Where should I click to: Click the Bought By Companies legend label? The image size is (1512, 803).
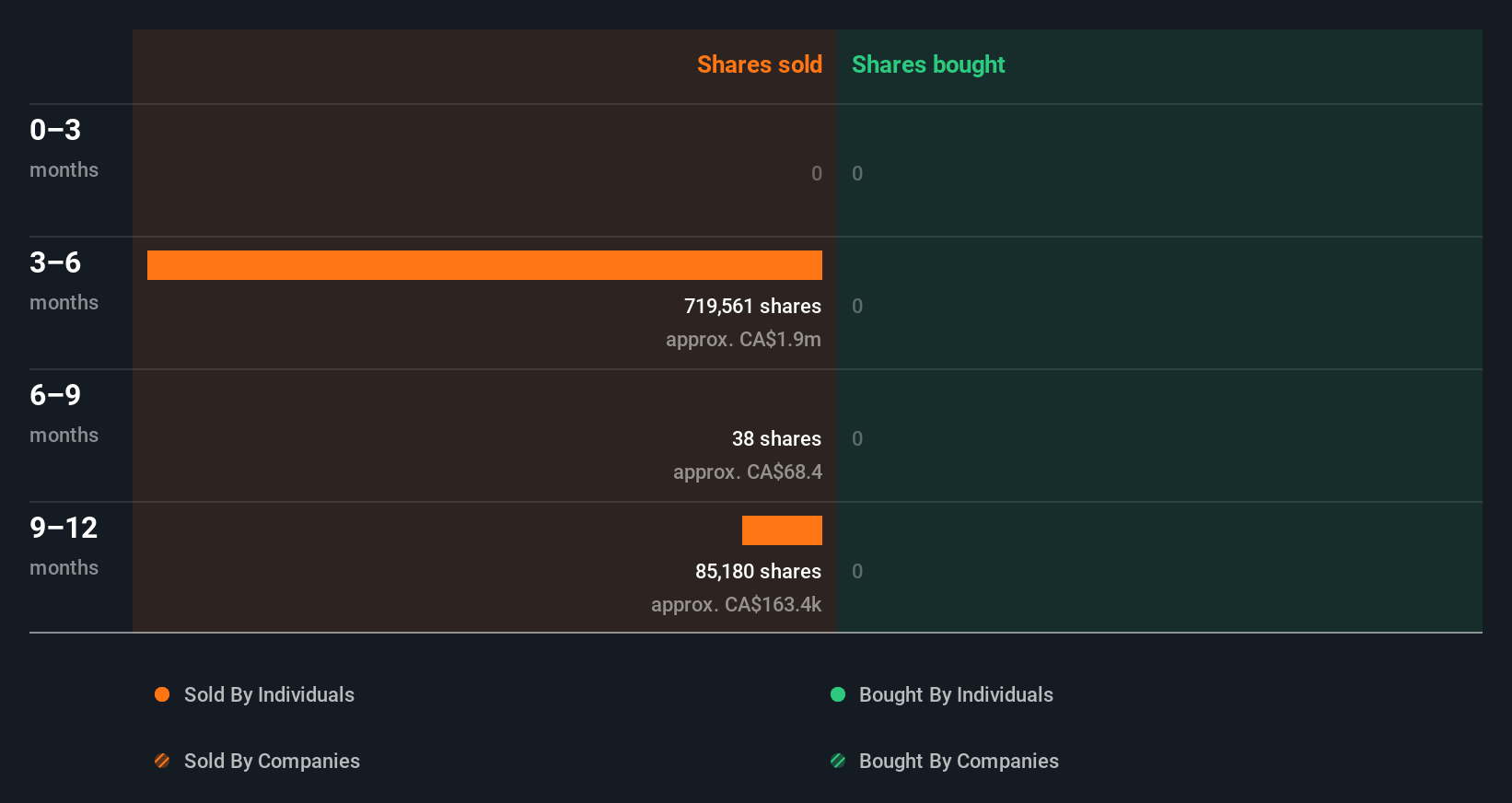(x=959, y=761)
